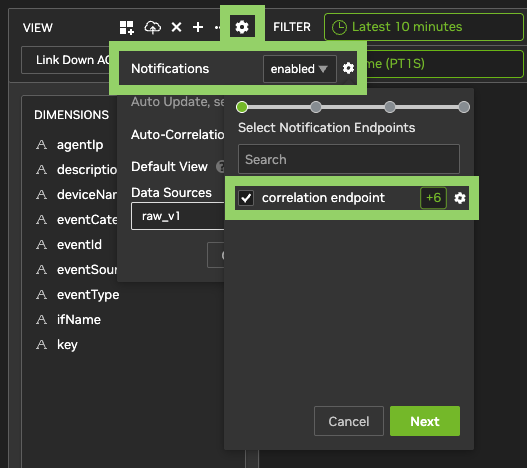Select the deviceName dimension

point(87,195)
